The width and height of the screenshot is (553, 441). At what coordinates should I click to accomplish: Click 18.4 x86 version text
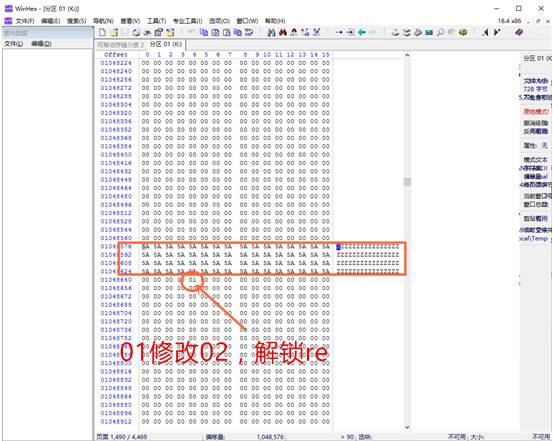click(x=509, y=21)
